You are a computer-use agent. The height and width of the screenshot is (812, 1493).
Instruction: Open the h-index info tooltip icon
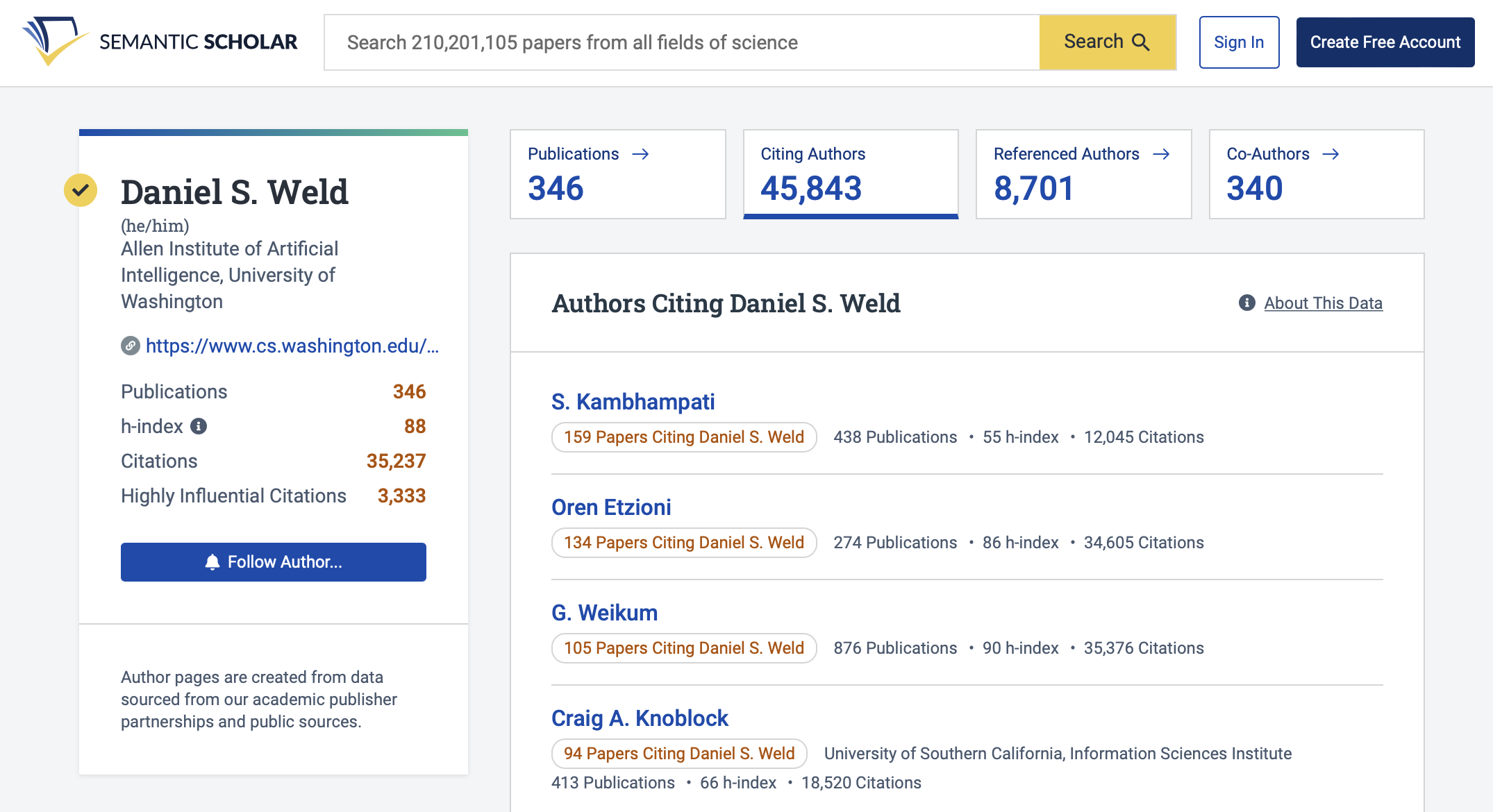pos(199,426)
